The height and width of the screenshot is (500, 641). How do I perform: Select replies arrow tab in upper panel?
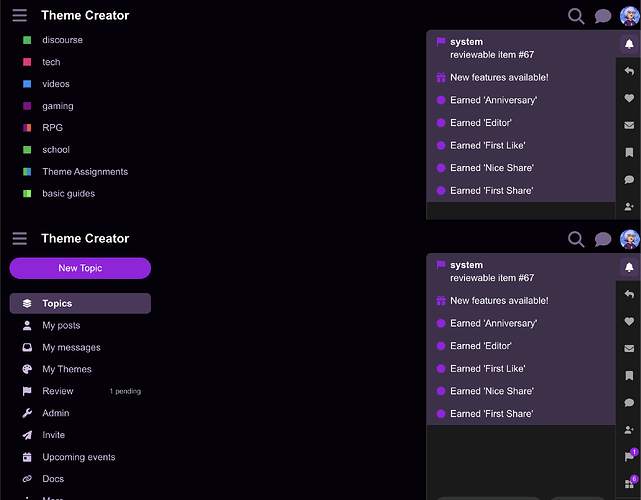(x=630, y=71)
